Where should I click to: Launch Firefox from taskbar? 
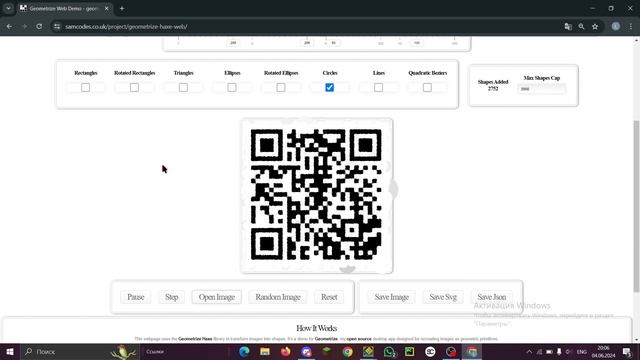coord(286,351)
